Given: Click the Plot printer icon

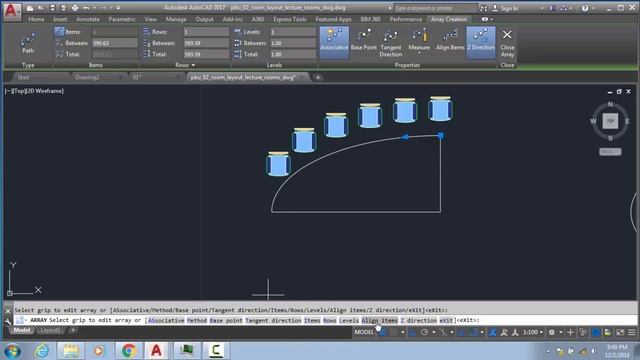Looking at the screenshot, I should [75, 8].
